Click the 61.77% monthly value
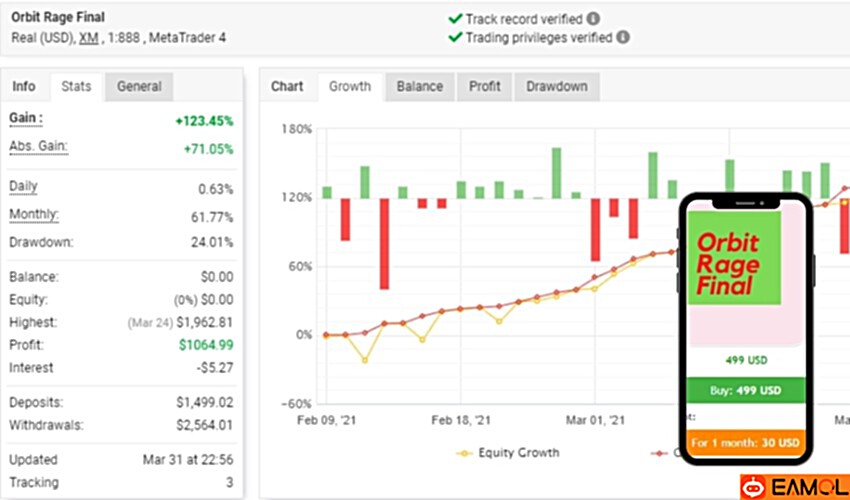 pos(212,217)
